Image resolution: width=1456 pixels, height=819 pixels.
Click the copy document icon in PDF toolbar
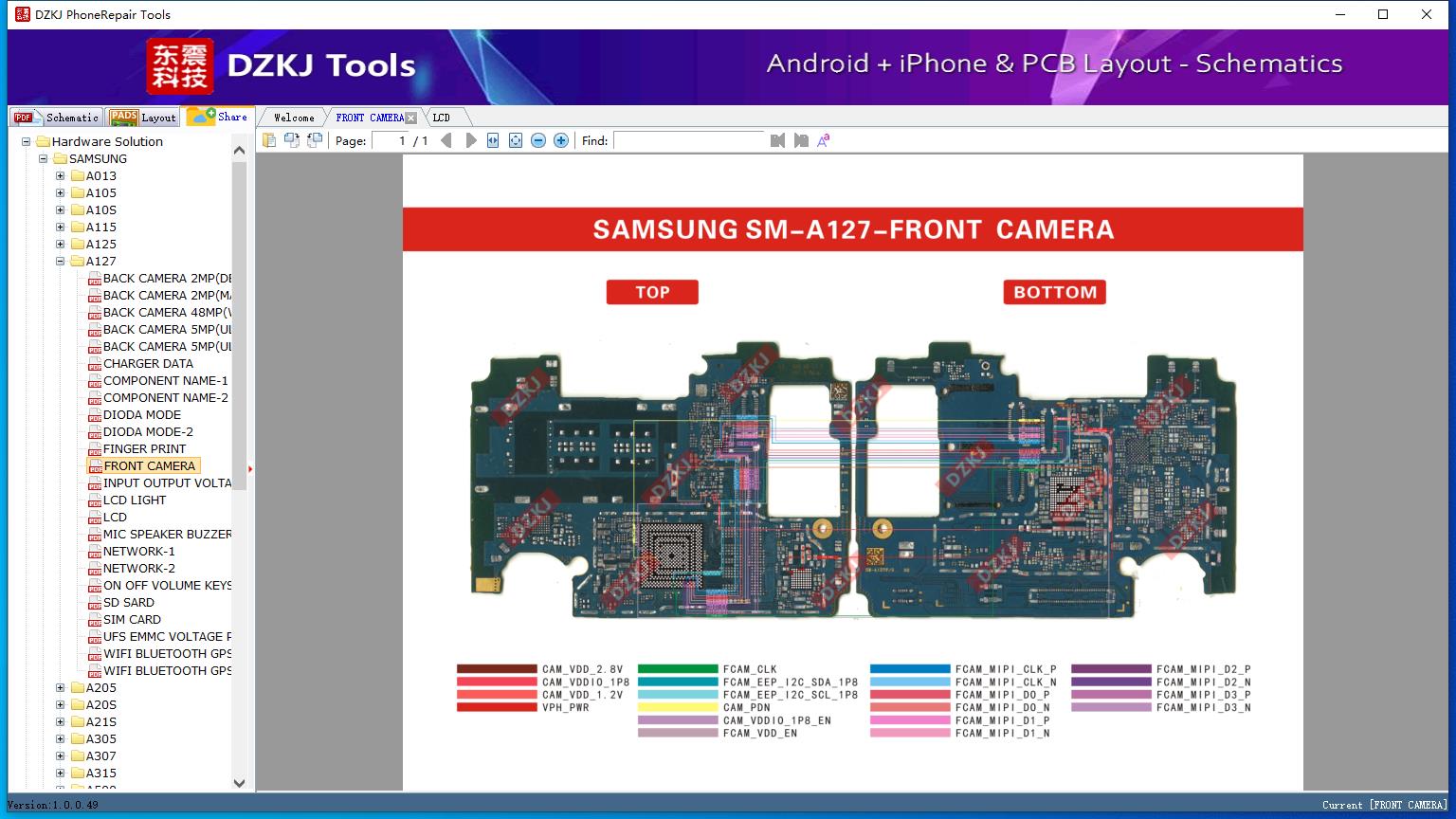(x=269, y=140)
